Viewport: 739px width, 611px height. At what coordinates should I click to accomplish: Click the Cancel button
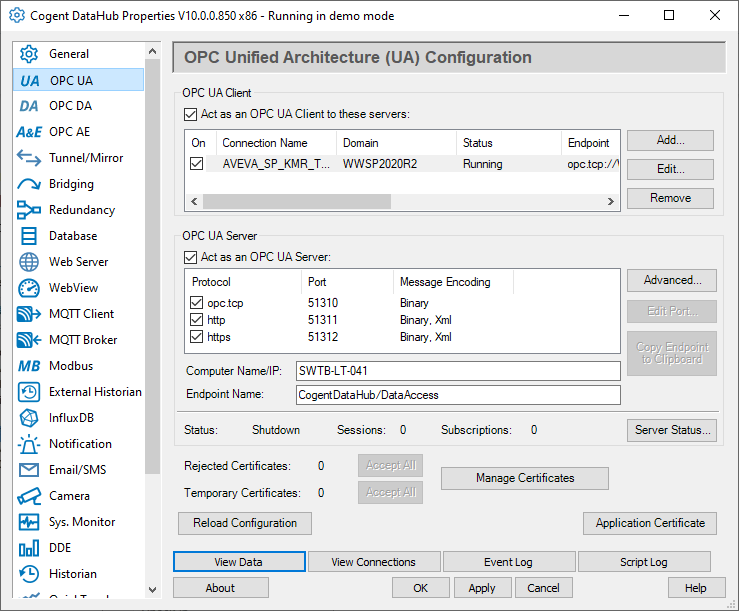pyautogui.click(x=543, y=588)
